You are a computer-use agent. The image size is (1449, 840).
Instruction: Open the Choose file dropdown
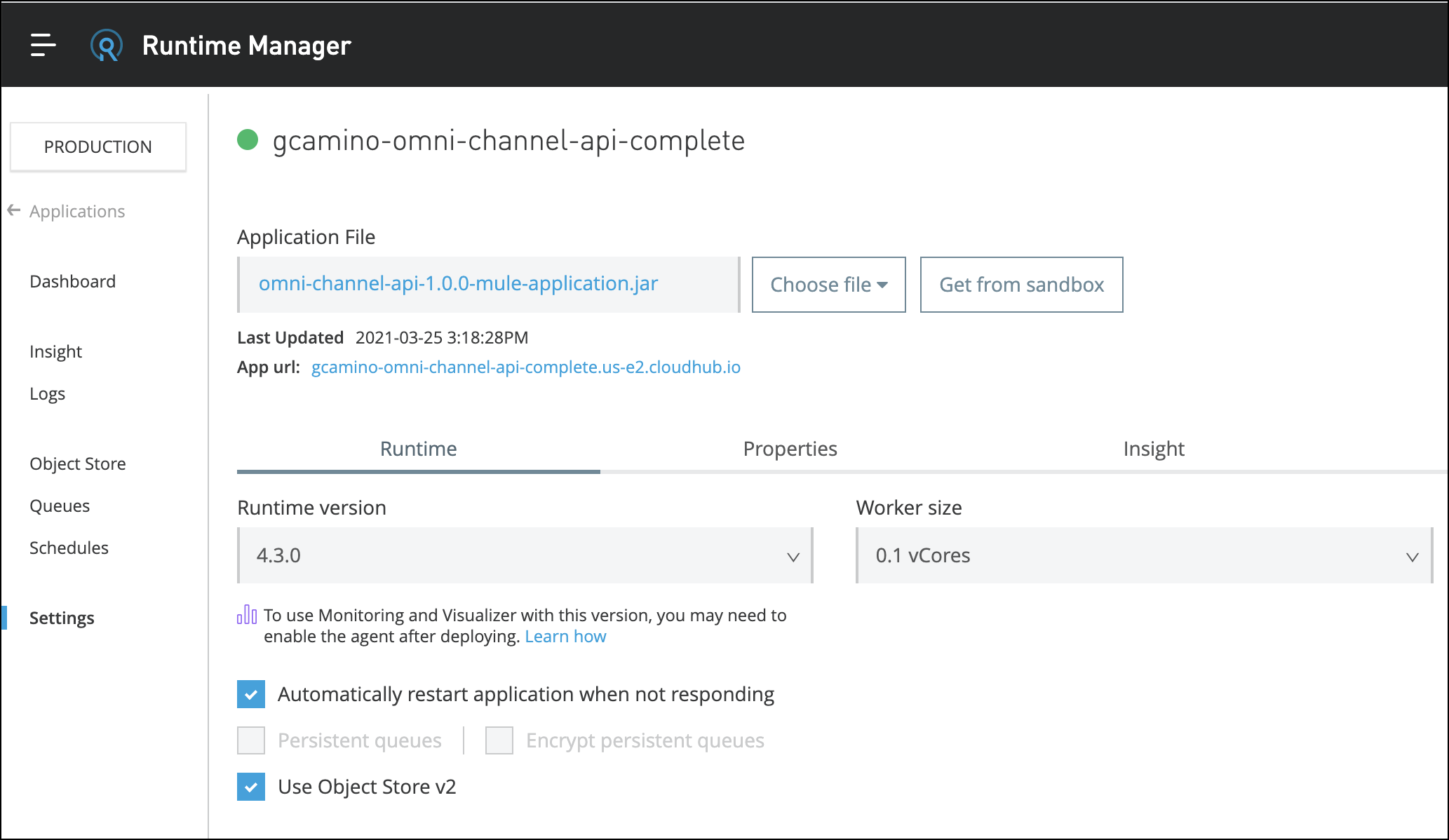pyautogui.click(x=829, y=285)
